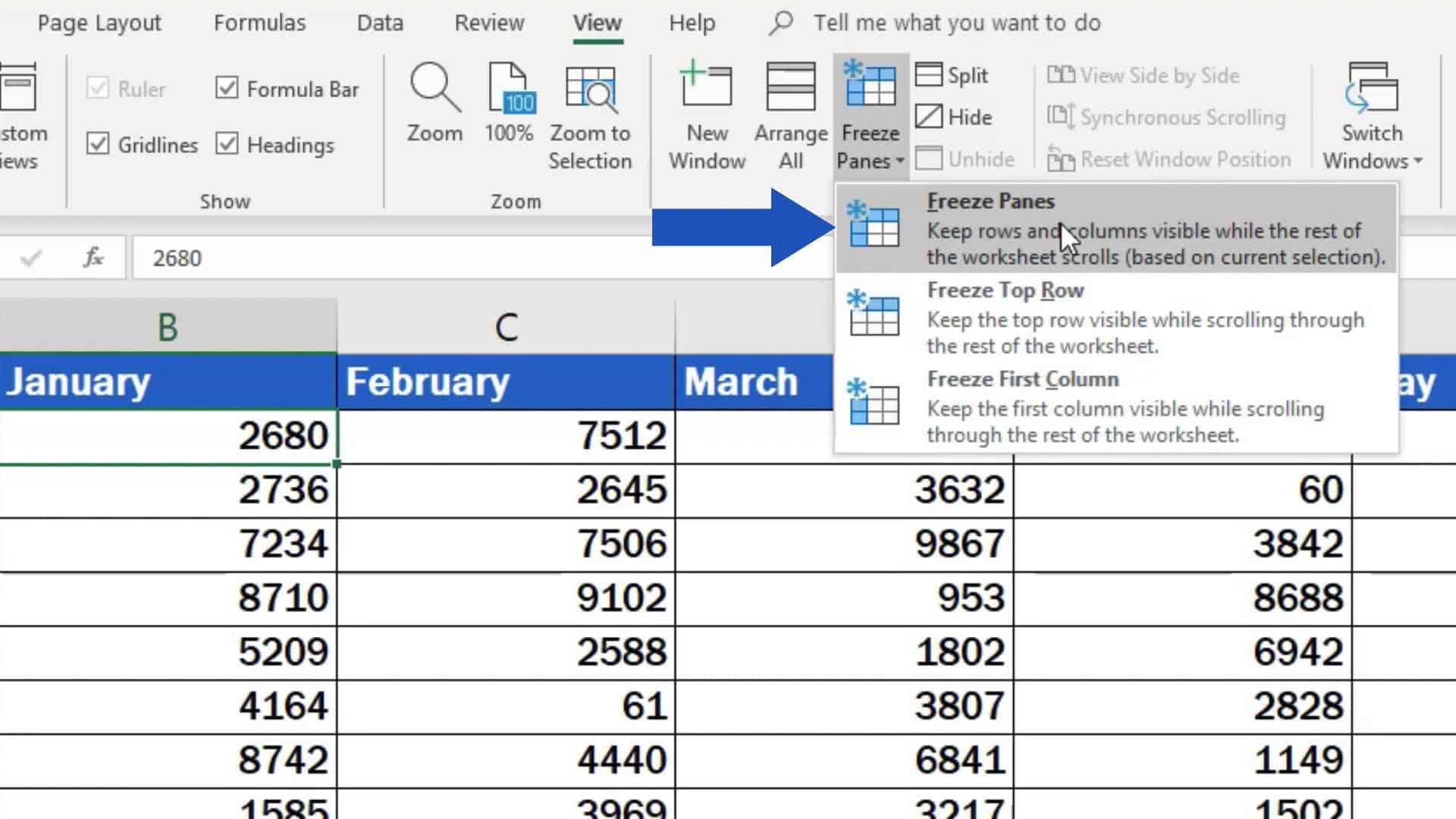The width and height of the screenshot is (1456, 819).
Task: Choose Freeze First Column from menu
Action: pyautogui.click(x=1023, y=379)
